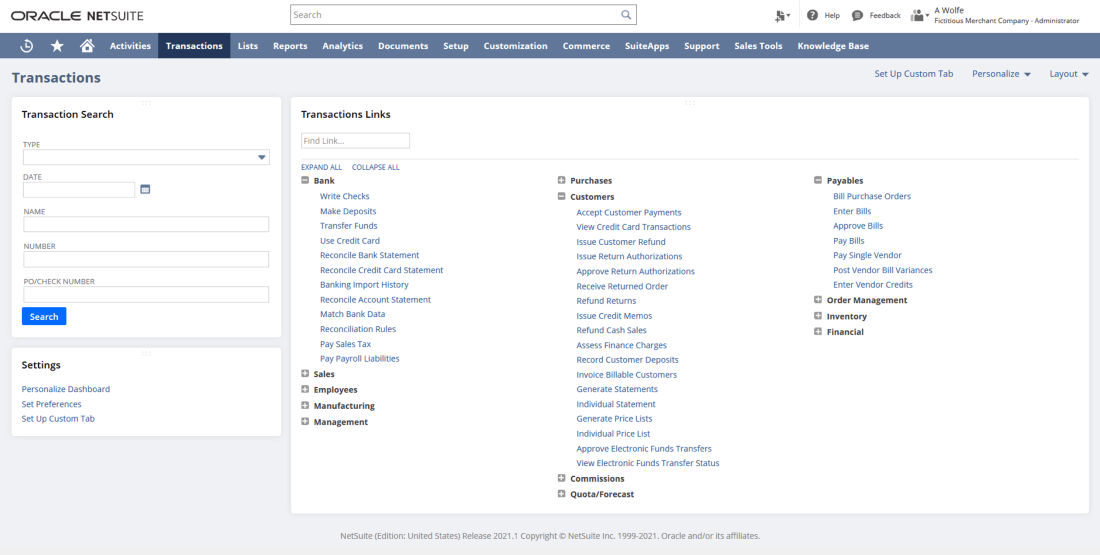
Task: Open the Reports menu
Action: point(290,46)
